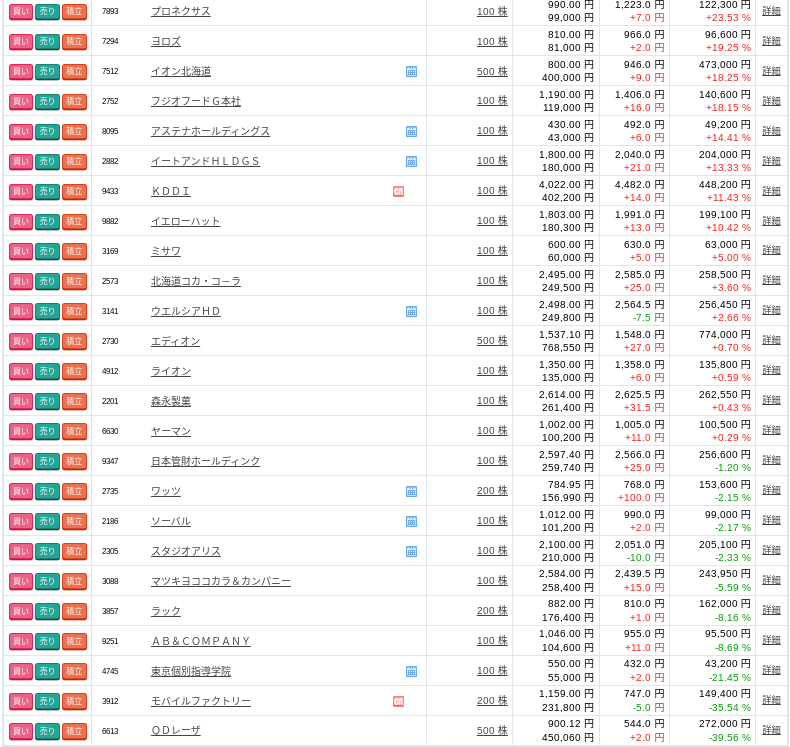The width and height of the screenshot is (790, 747).
Task: Open 詳細 details for スタジオアリス
Action: coord(771,550)
